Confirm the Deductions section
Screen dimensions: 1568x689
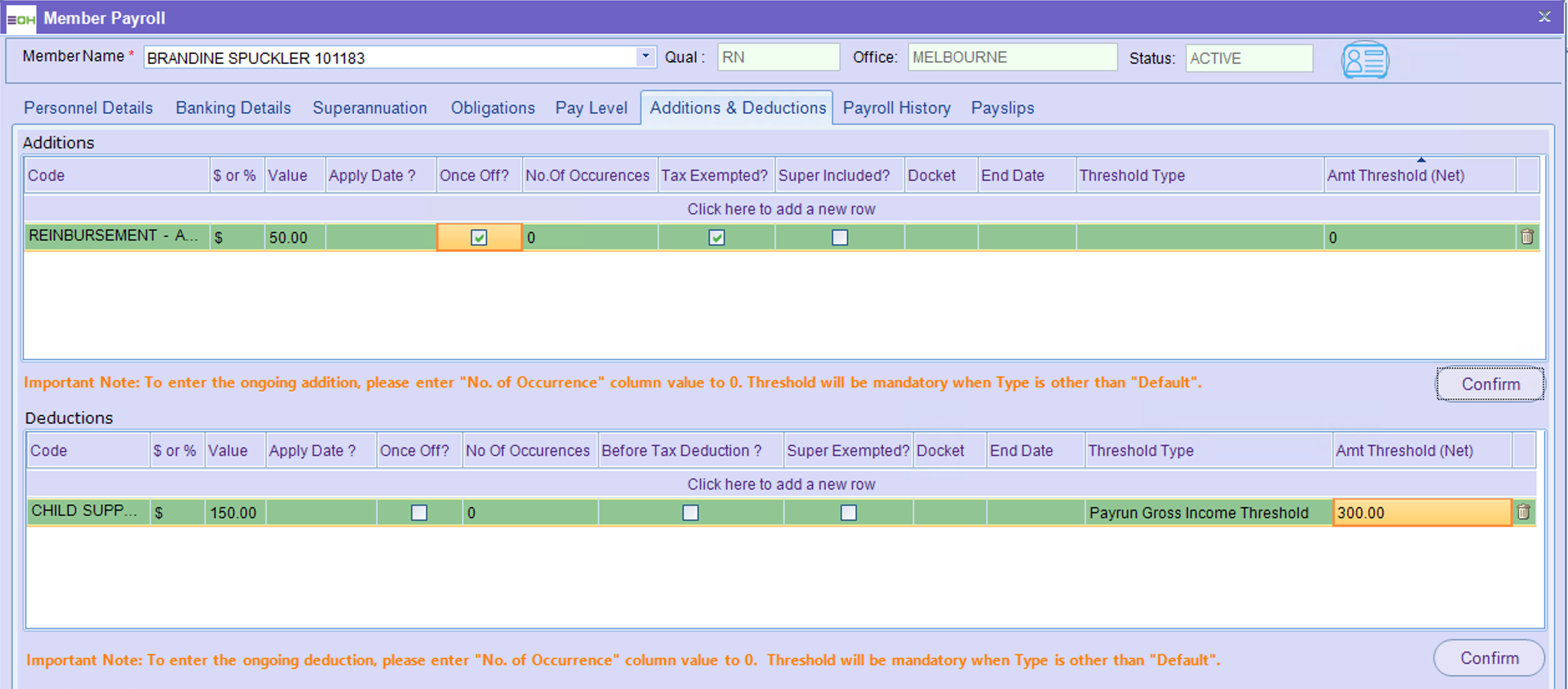1489,658
